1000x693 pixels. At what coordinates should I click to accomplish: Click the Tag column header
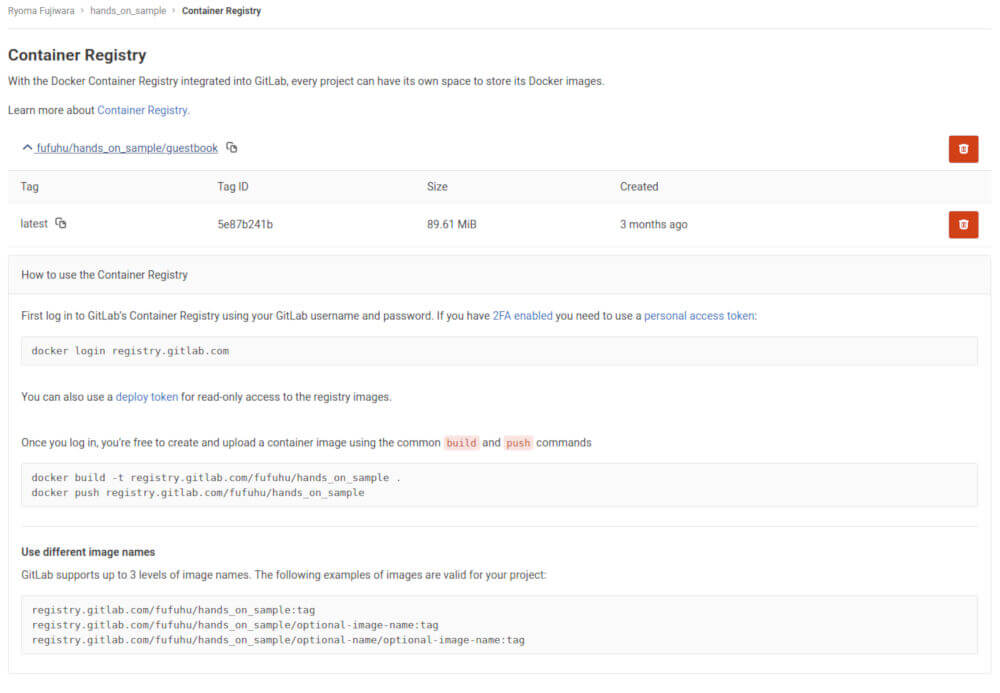(x=29, y=186)
